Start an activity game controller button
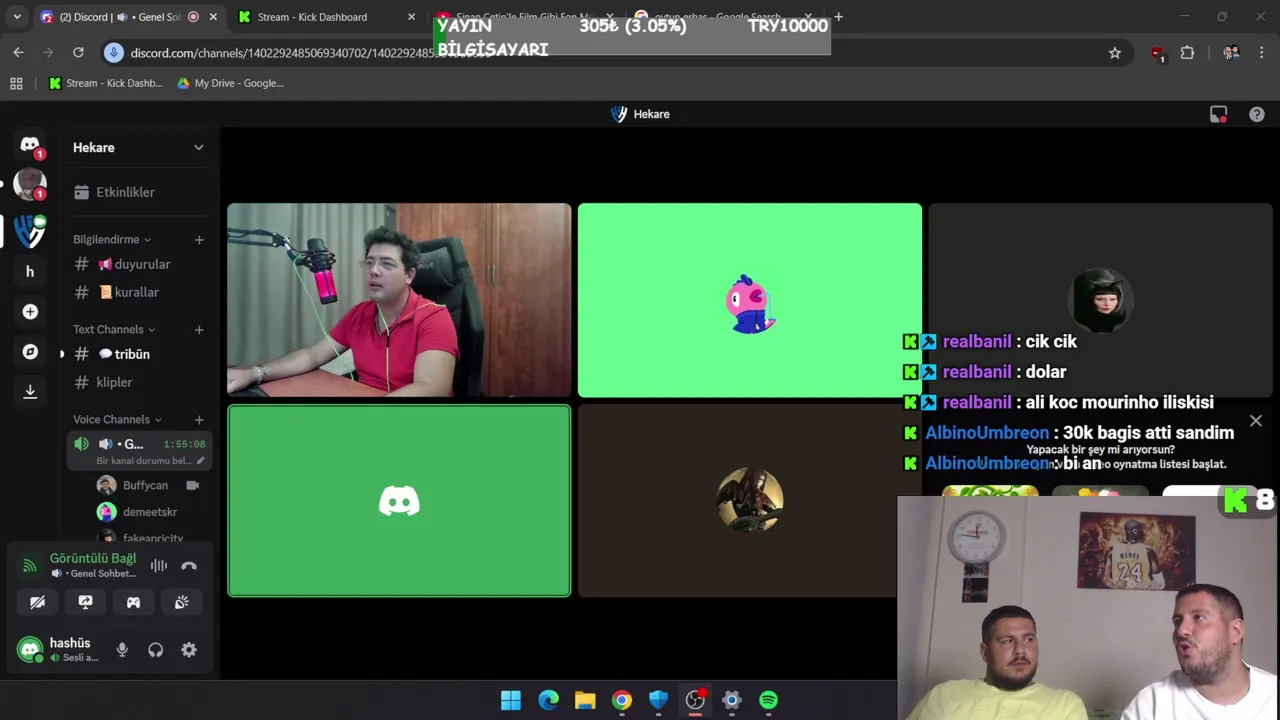 coord(133,602)
